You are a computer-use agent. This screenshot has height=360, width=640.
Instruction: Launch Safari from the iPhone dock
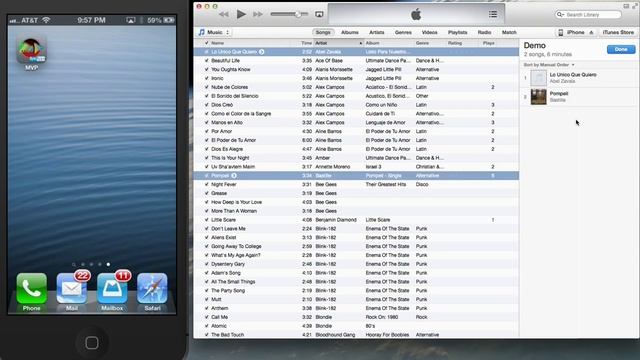[x=152, y=288]
